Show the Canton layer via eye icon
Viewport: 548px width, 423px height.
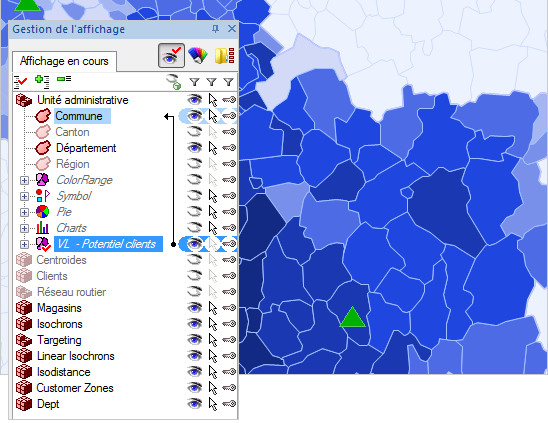194,132
